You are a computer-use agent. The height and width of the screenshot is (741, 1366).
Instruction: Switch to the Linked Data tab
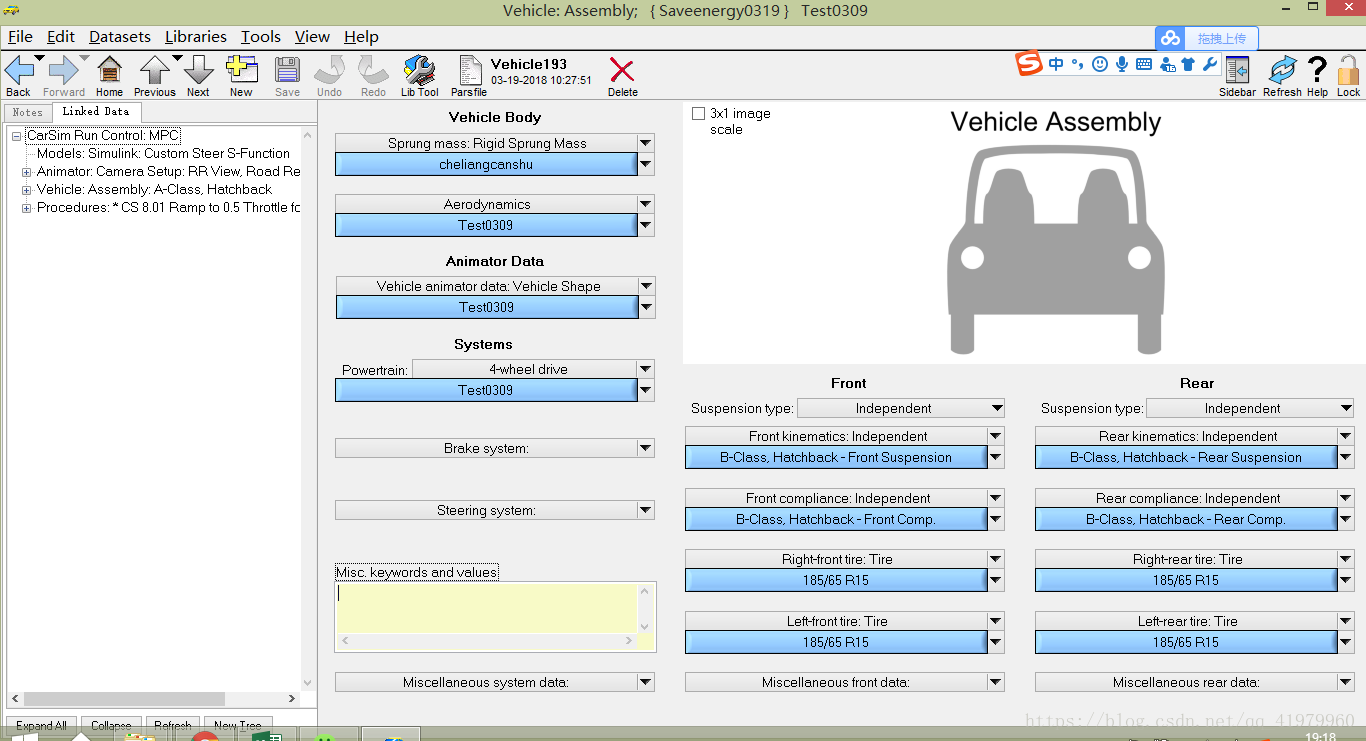pyautogui.click(x=96, y=111)
